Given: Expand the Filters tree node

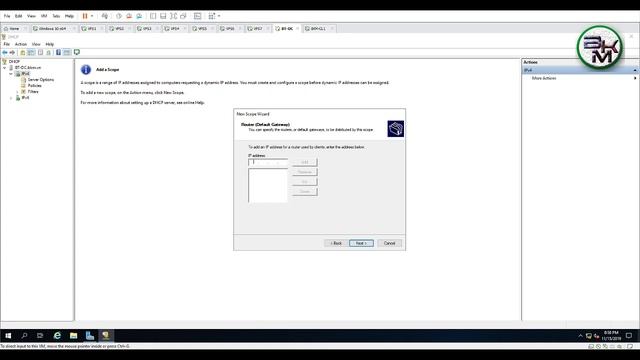Looking at the screenshot, I should tap(17, 92).
